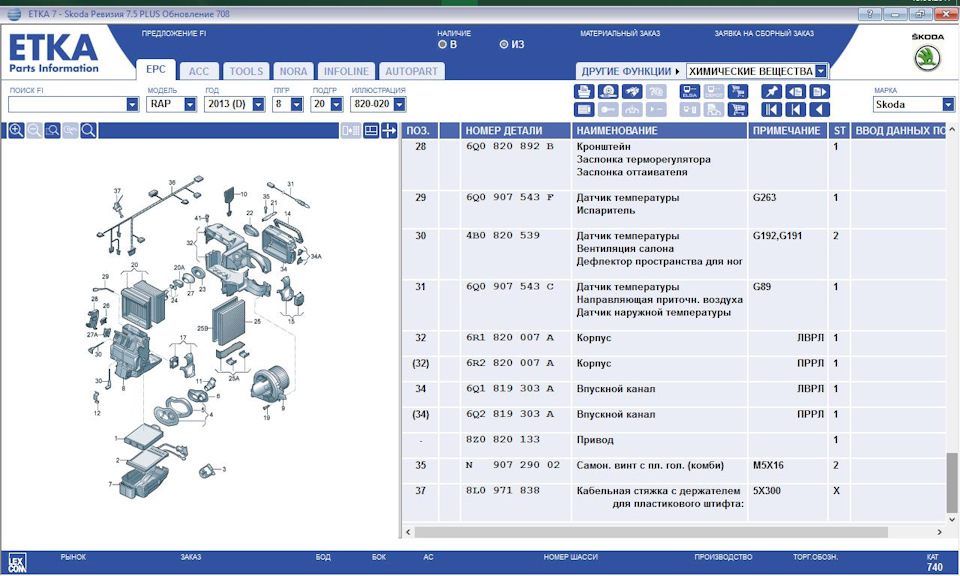
Task: Select the 'ИЗ' availability radio button
Action: (x=504, y=45)
